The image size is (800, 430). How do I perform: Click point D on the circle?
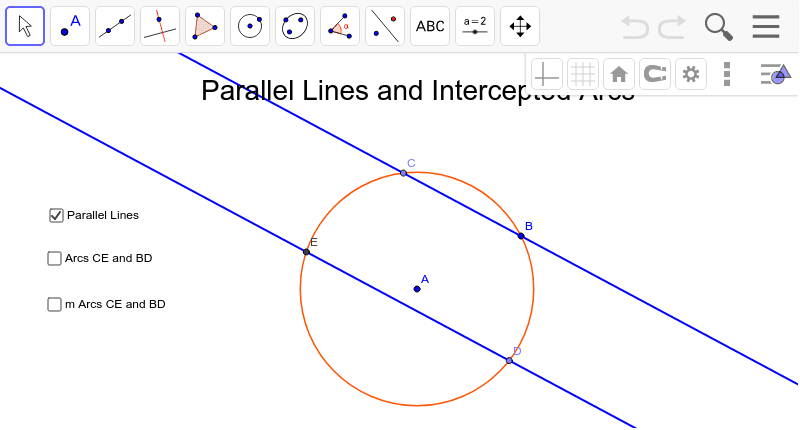coord(509,361)
